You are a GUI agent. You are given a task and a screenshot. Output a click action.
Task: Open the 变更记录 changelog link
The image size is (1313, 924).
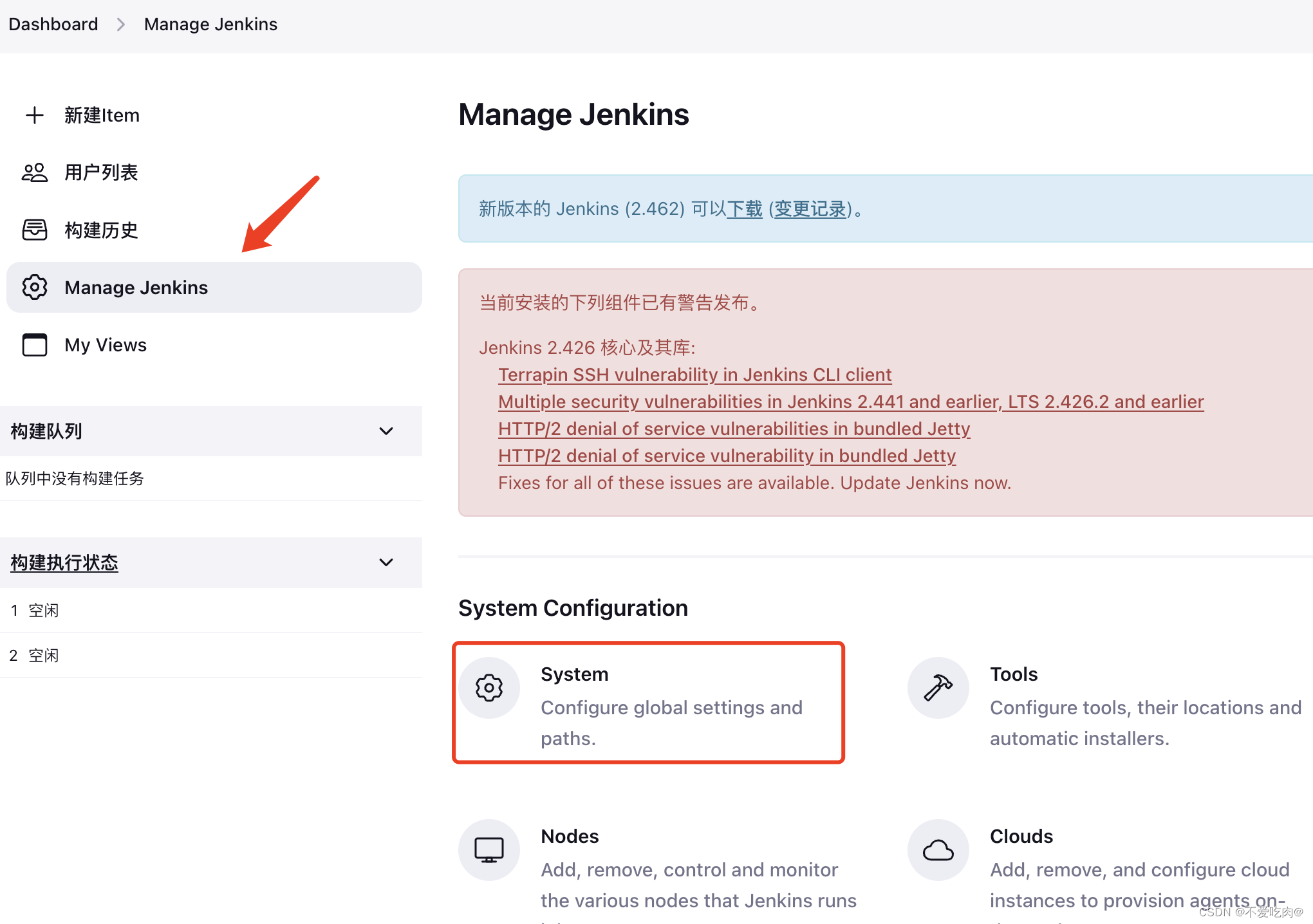(x=810, y=208)
